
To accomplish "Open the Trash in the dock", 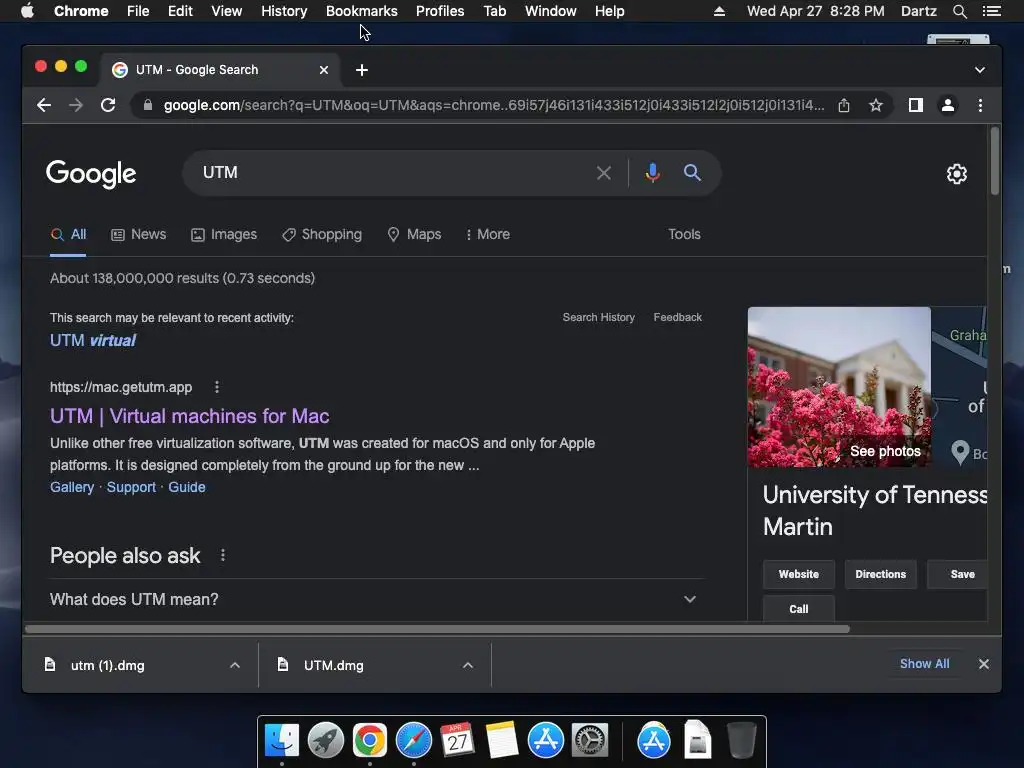I will pyautogui.click(x=741, y=741).
